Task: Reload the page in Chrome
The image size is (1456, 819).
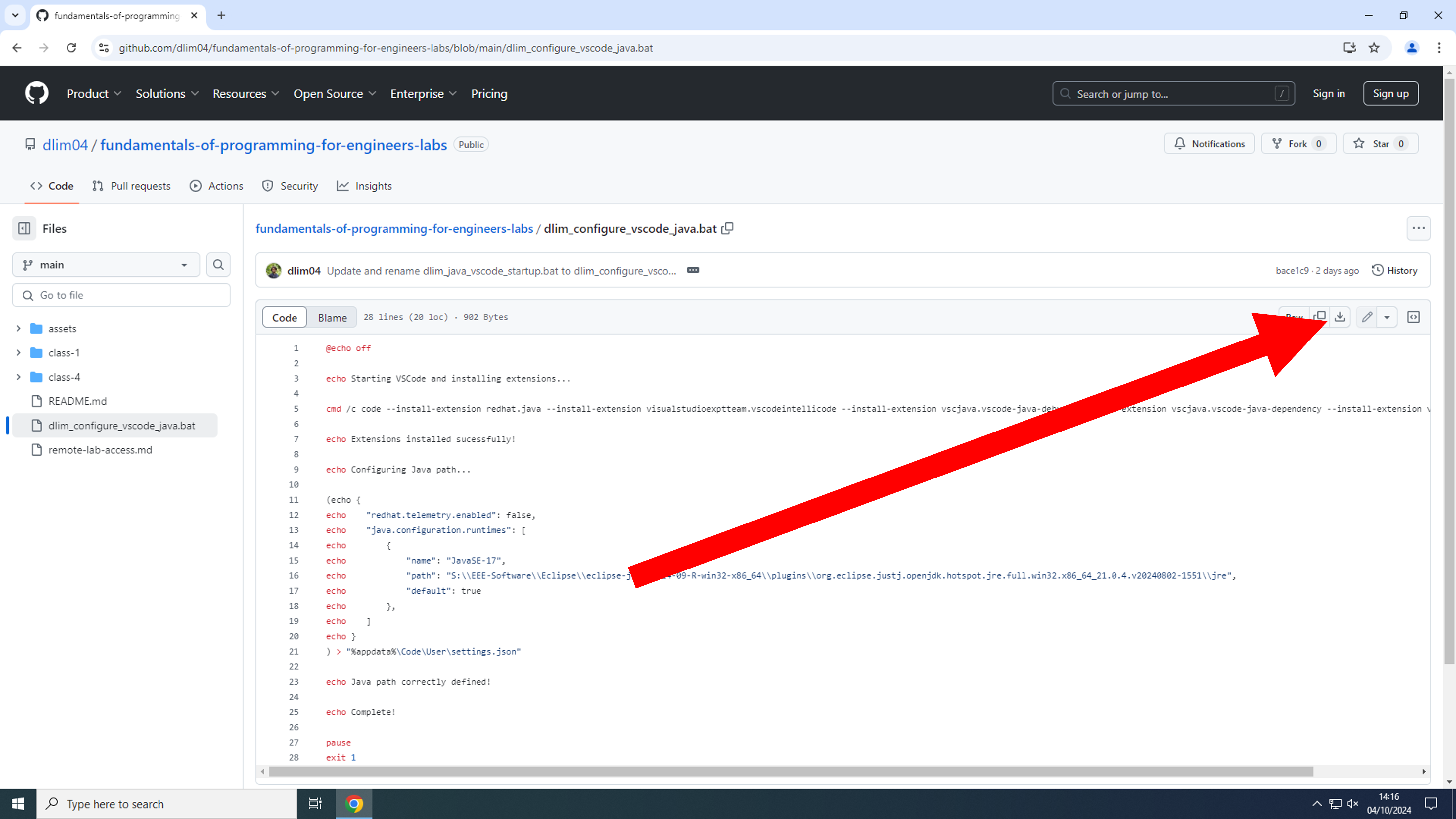Action: tap(71, 48)
